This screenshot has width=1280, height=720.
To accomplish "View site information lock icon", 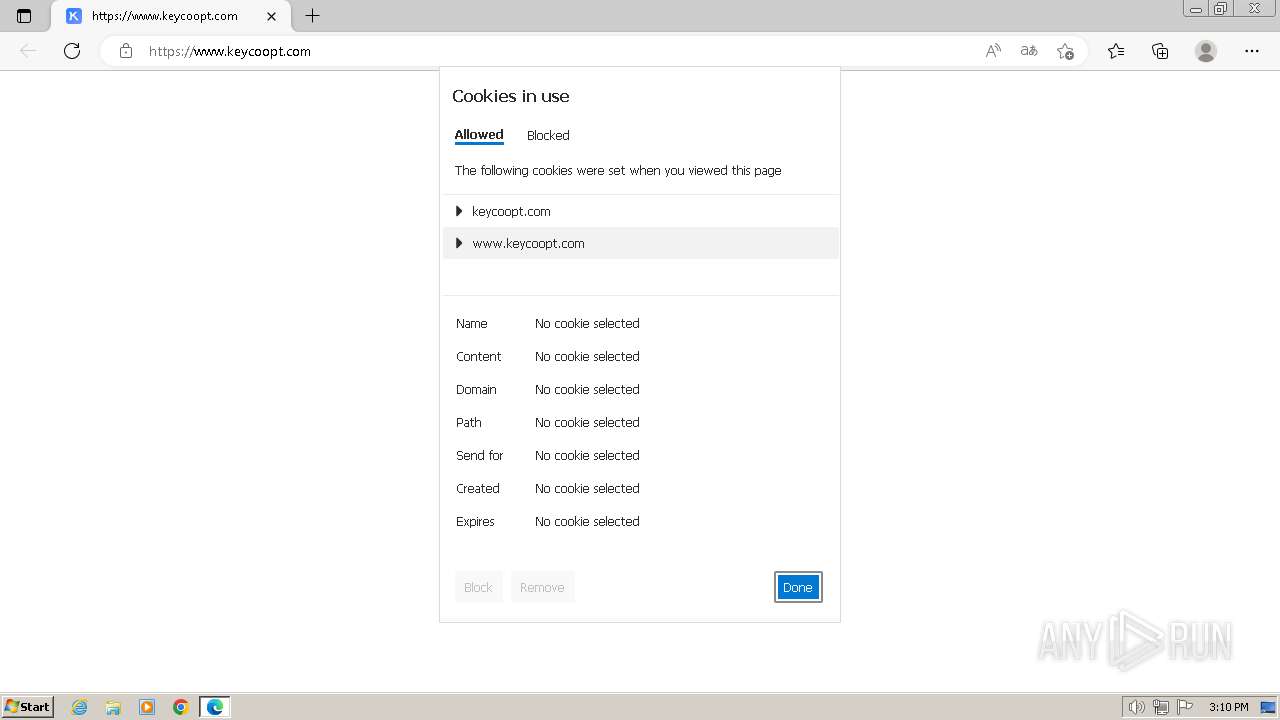I will (126, 51).
